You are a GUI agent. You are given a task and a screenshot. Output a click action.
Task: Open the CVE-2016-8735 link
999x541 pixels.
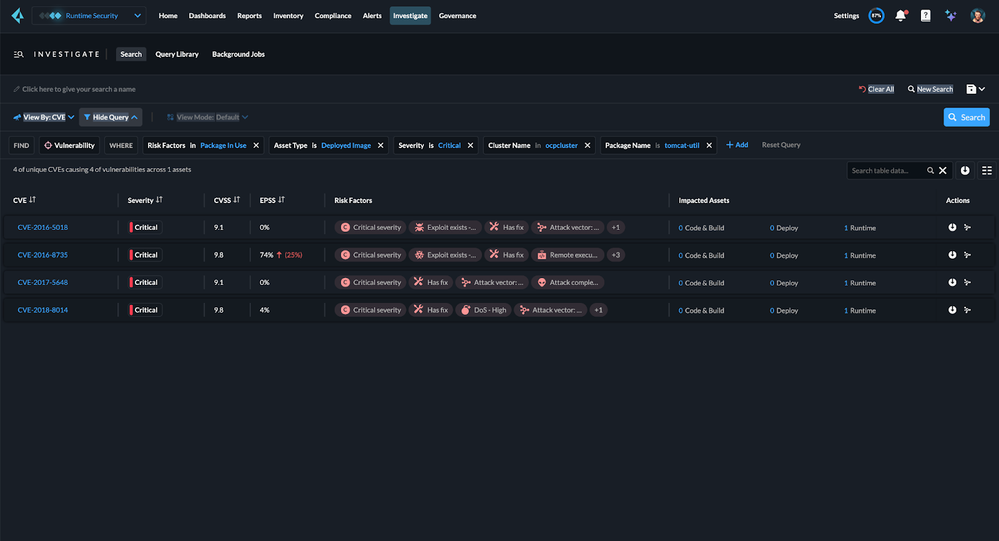(42, 255)
